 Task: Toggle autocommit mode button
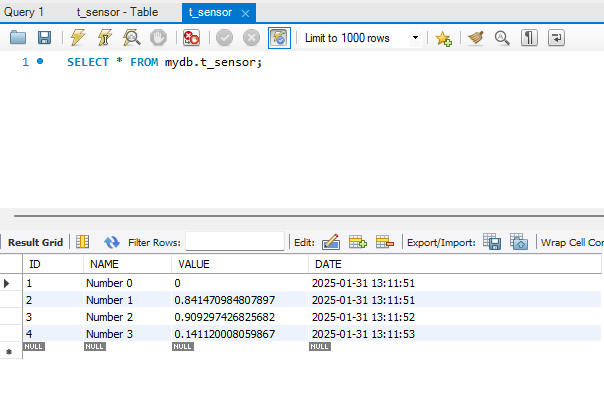[279, 38]
